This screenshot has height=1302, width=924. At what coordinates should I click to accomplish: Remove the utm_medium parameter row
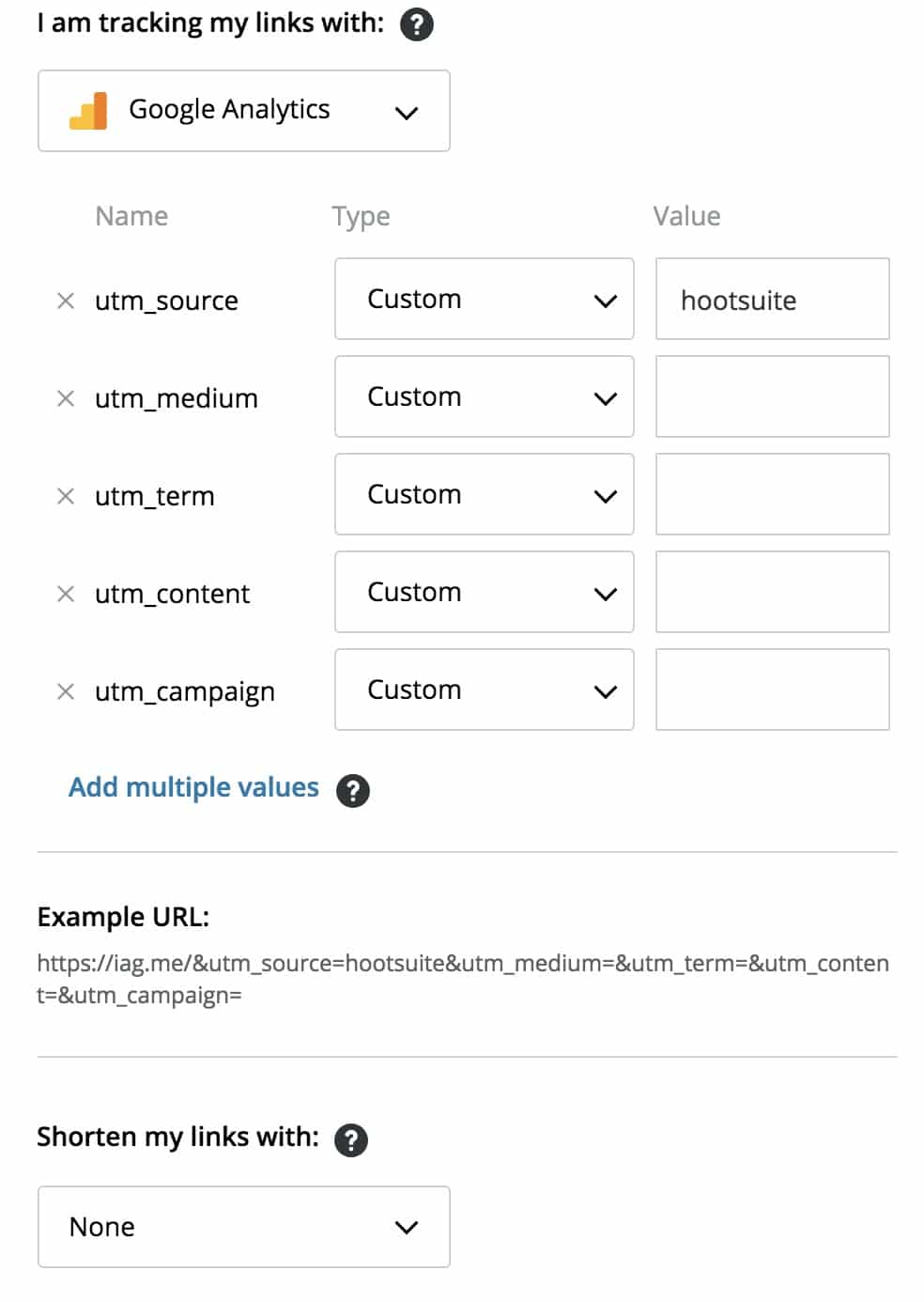pyautogui.click(x=66, y=398)
